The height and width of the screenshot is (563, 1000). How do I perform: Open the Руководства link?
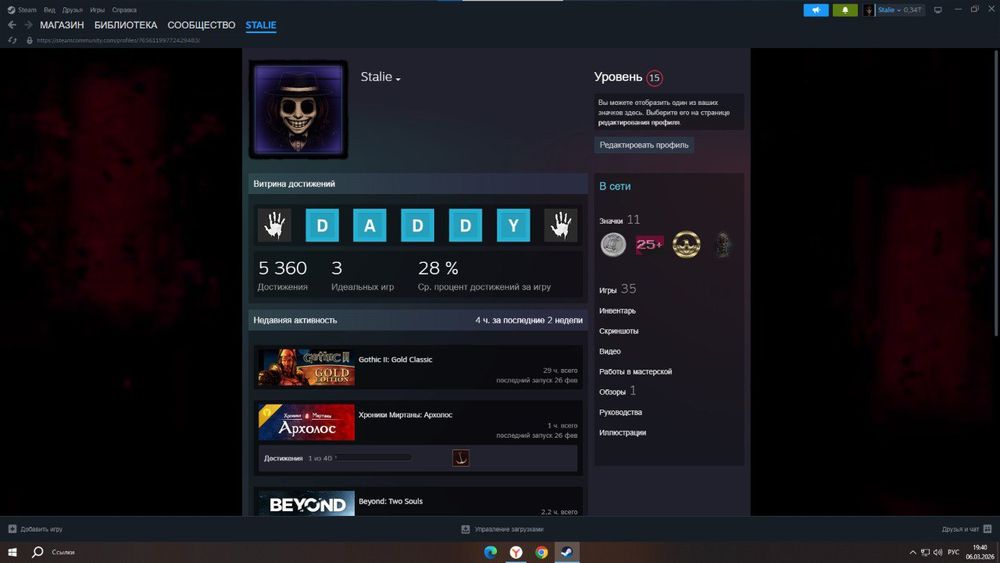pyautogui.click(x=621, y=413)
